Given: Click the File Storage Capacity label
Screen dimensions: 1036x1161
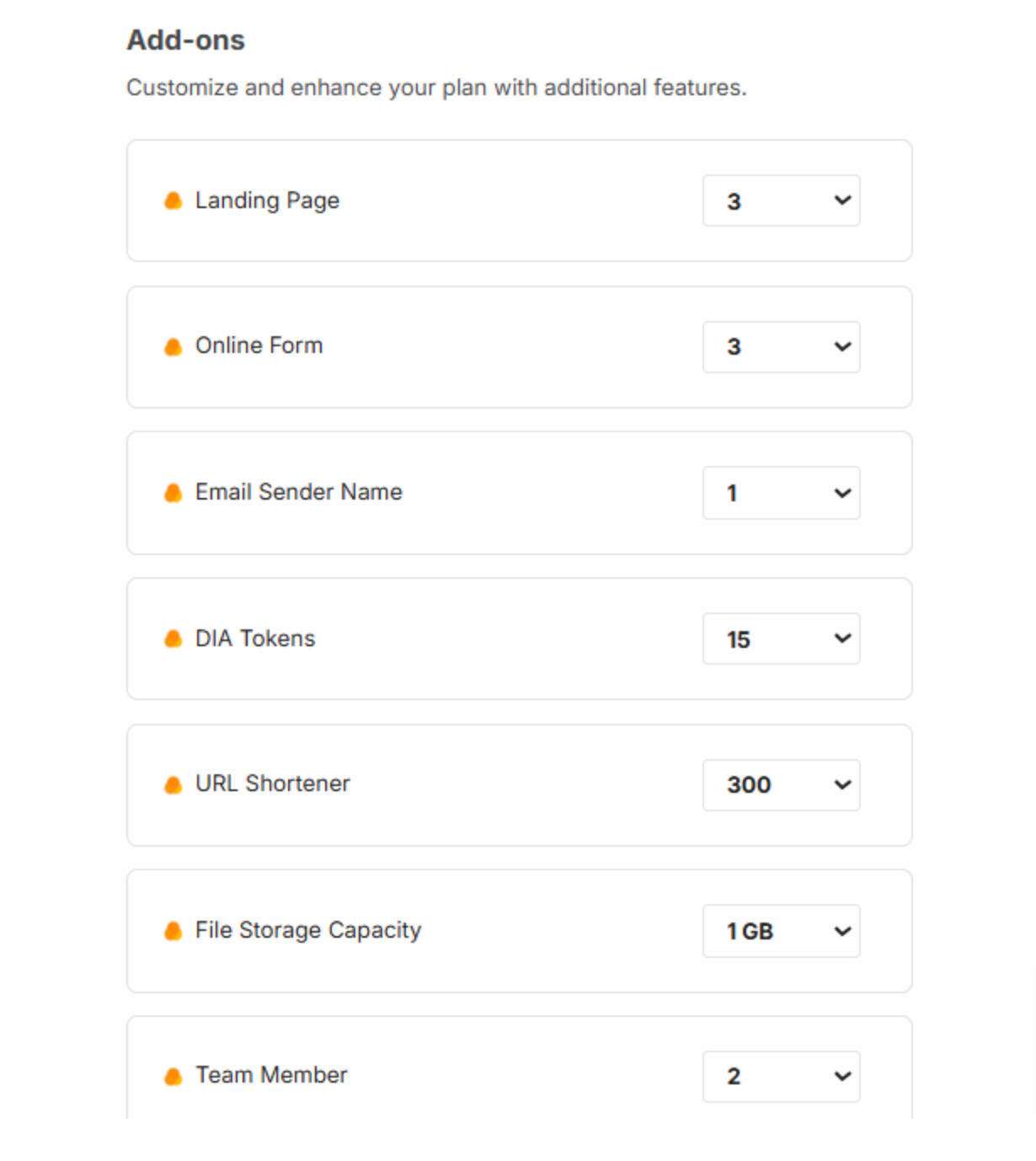Looking at the screenshot, I should [x=307, y=930].
